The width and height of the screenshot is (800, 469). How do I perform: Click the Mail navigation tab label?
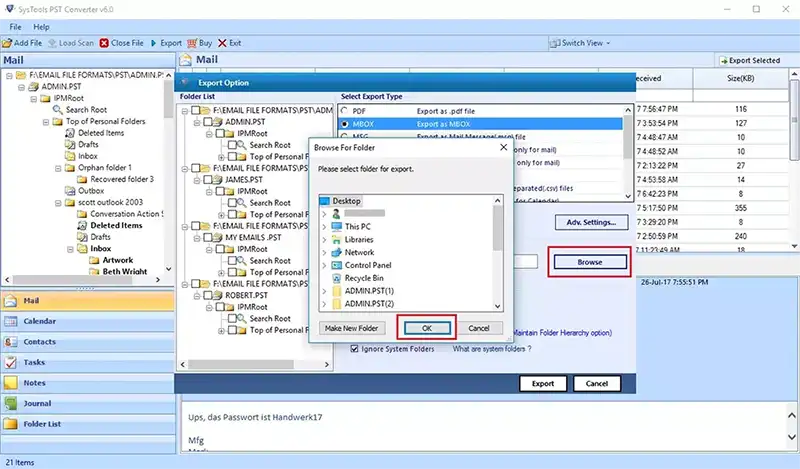click(31, 301)
